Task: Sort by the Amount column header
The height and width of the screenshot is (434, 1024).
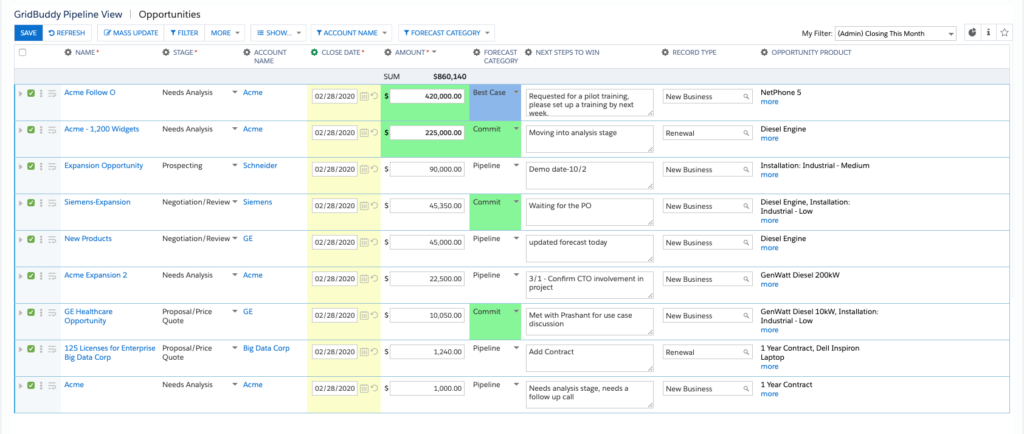Action: pos(411,53)
